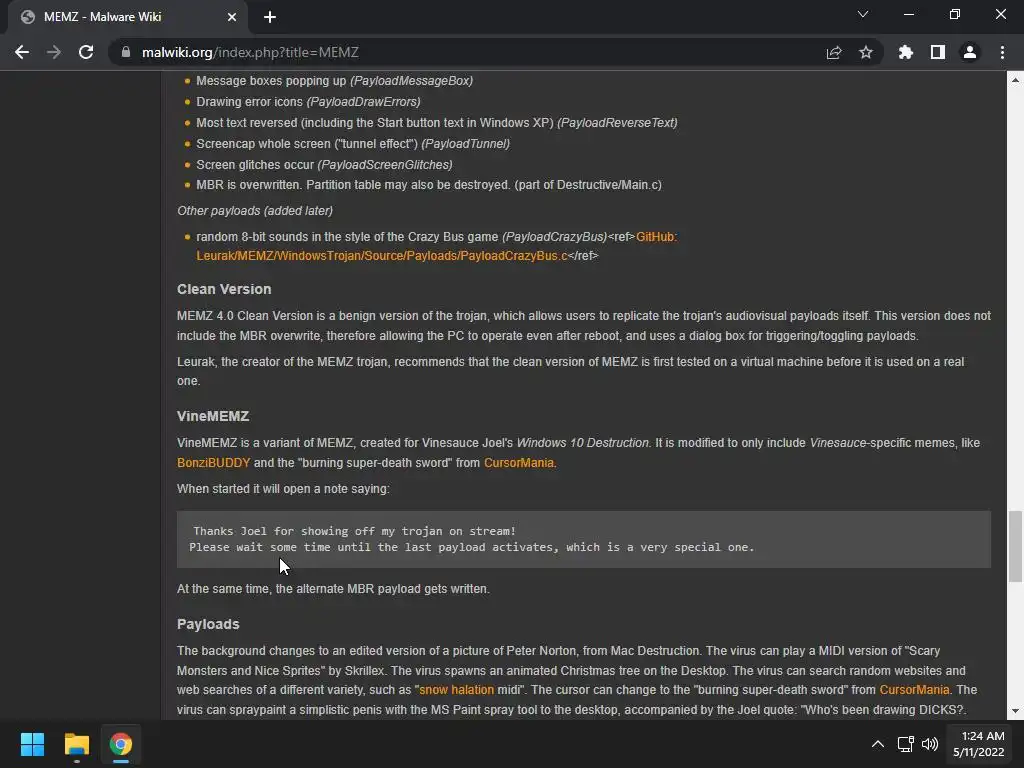Follow the CursorMania link in Payloads paragraph
Screen dimensions: 1024x768
click(x=914, y=690)
